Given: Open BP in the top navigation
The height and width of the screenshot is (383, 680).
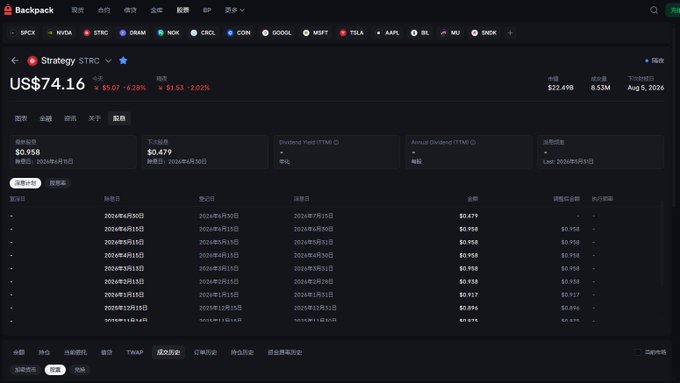Looking at the screenshot, I should pos(207,10).
